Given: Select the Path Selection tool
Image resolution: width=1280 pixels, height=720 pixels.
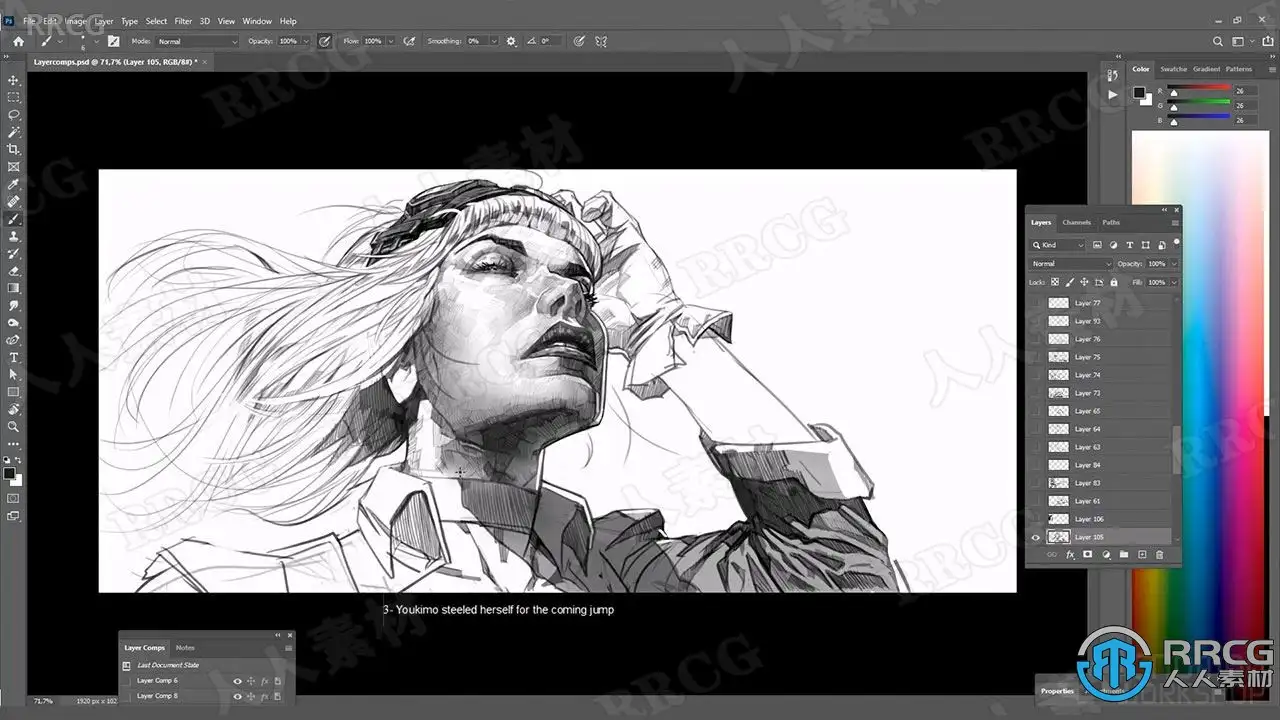Looking at the screenshot, I should coord(13,375).
